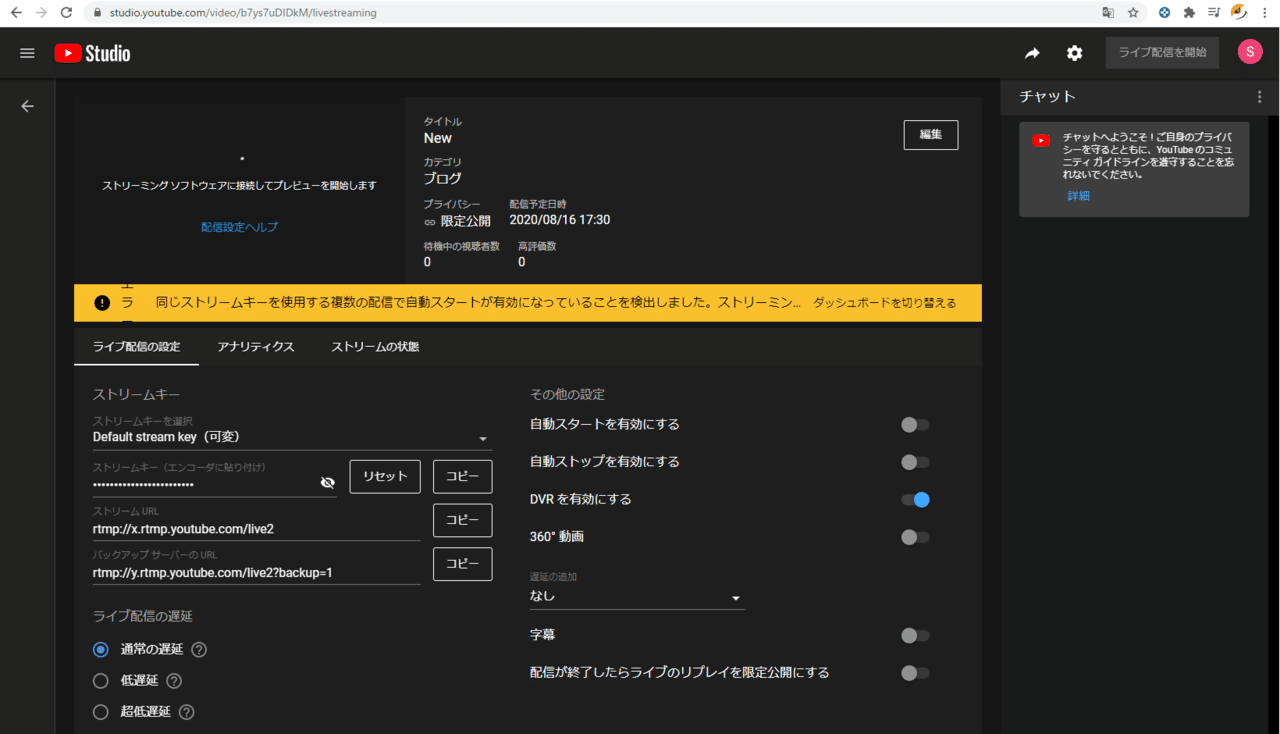Image resolution: width=1280 pixels, height=734 pixels.
Task: Open Default stream key dropdown
Action: tap(292, 437)
